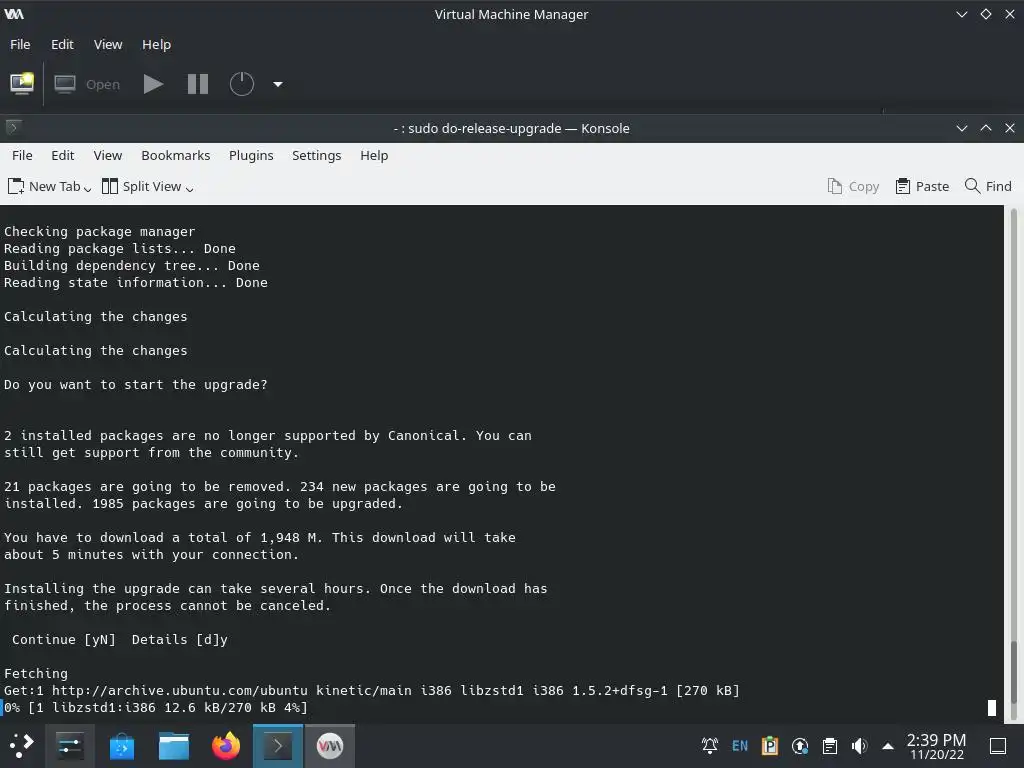Click the Konsole title bar window icon
Image resolution: width=1024 pixels, height=768 pixels.
coord(12,127)
